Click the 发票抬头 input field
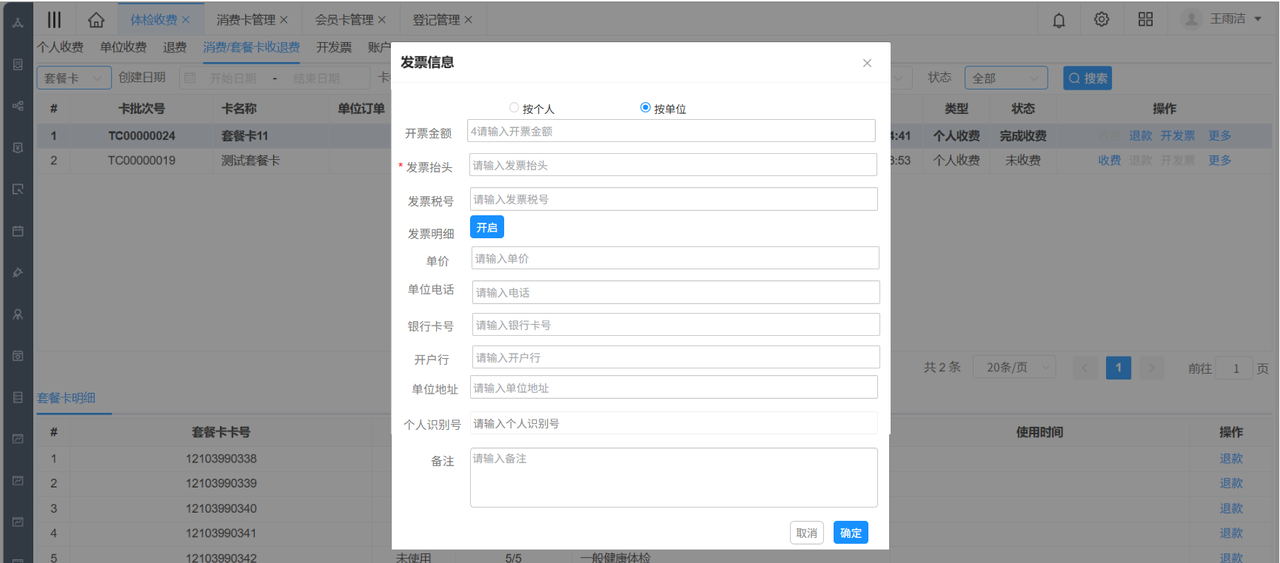Image resolution: width=1280 pixels, height=563 pixels. pos(672,165)
